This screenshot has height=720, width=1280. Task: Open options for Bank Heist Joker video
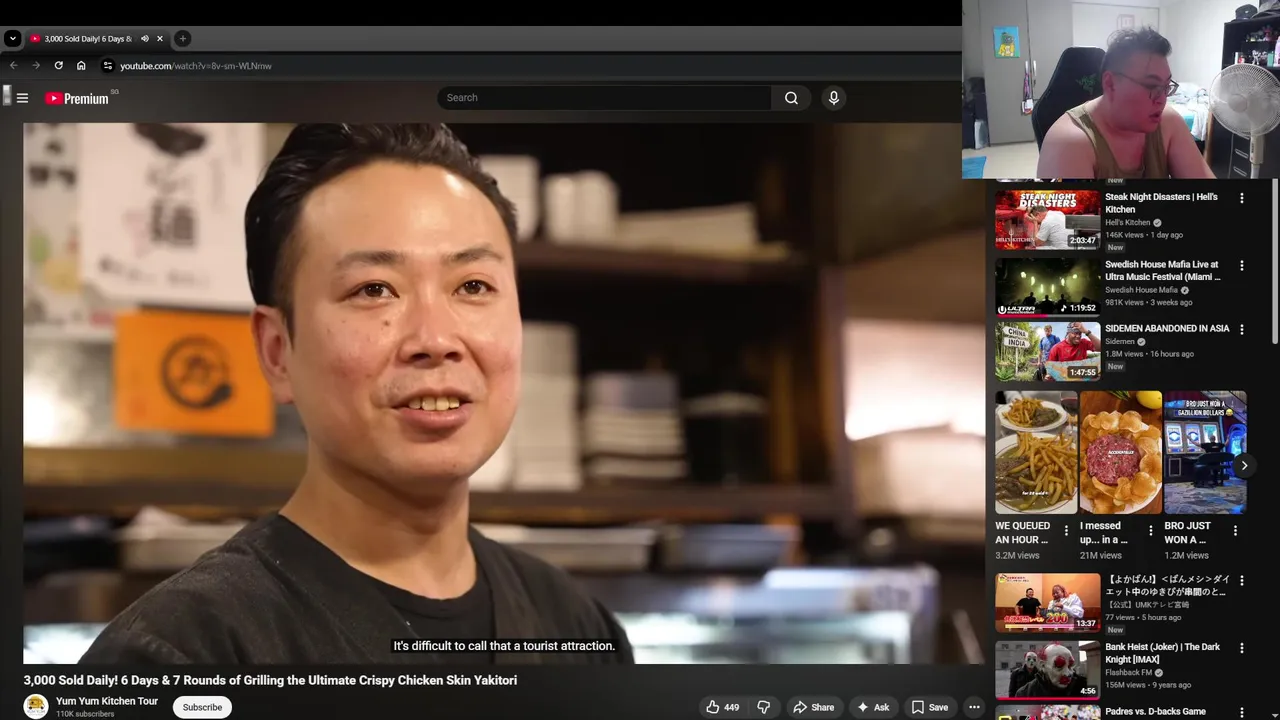coord(1242,648)
